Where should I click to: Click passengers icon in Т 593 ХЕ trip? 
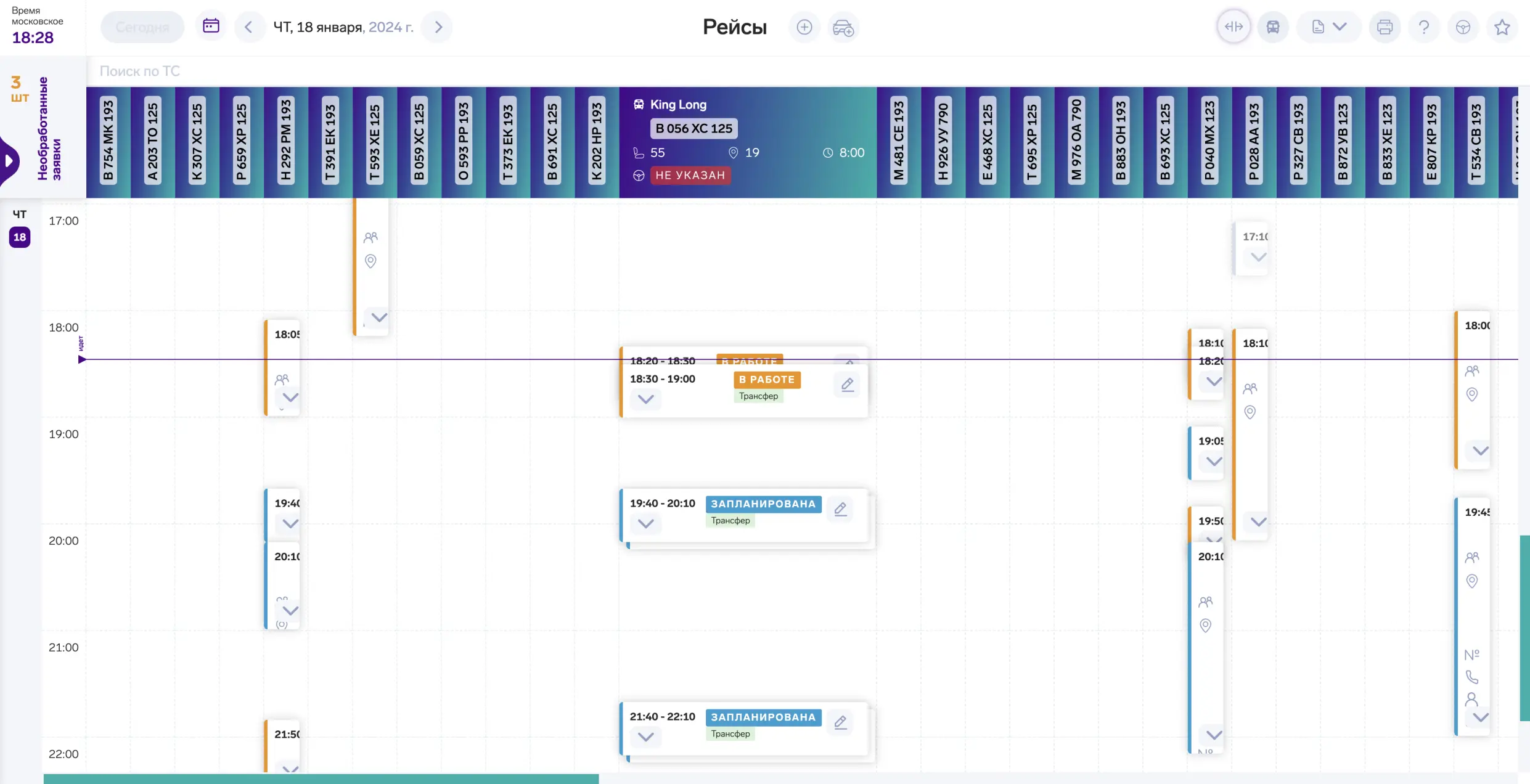tap(370, 237)
